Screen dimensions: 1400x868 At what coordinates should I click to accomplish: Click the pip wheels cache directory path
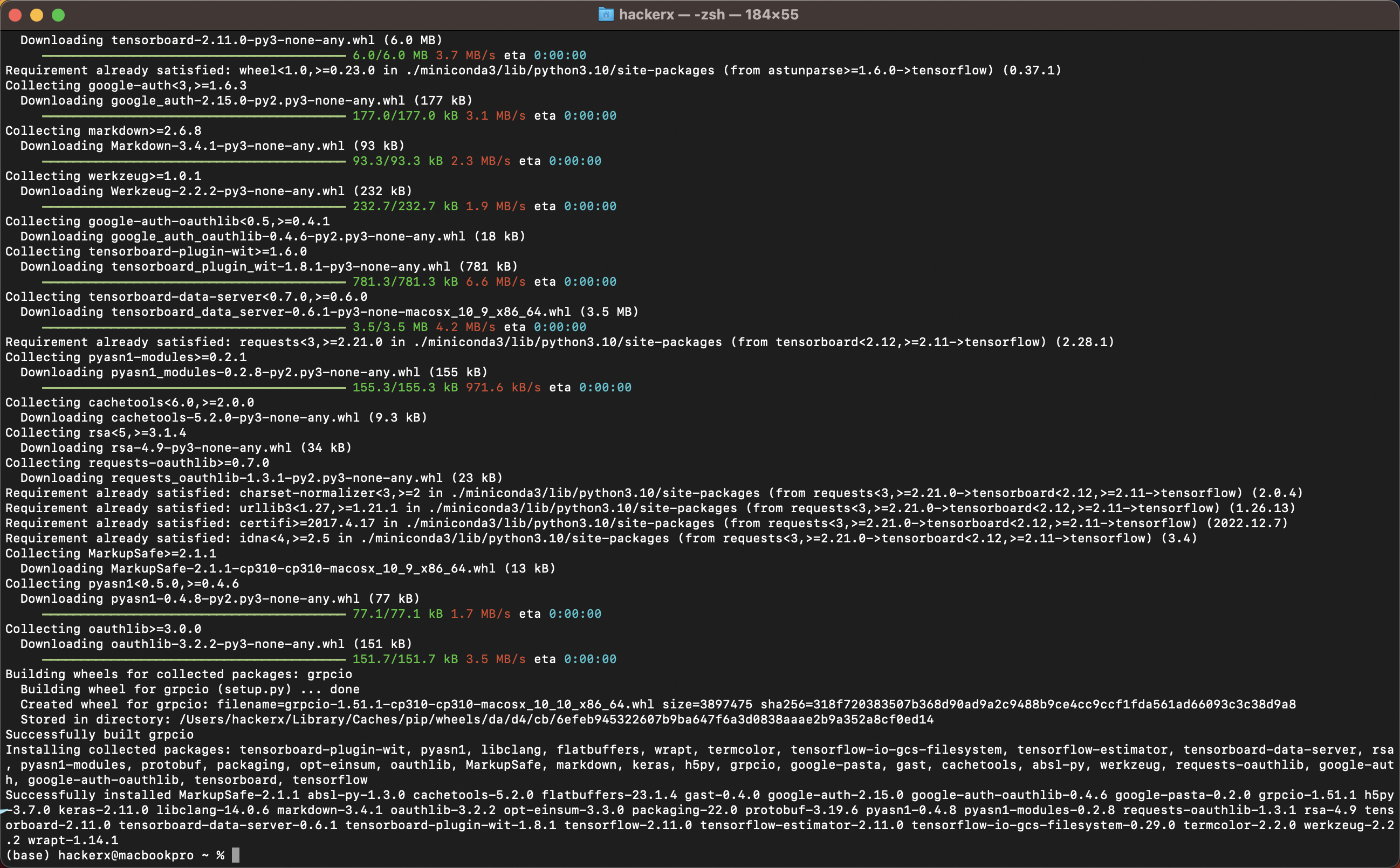(x=556, y=720)
